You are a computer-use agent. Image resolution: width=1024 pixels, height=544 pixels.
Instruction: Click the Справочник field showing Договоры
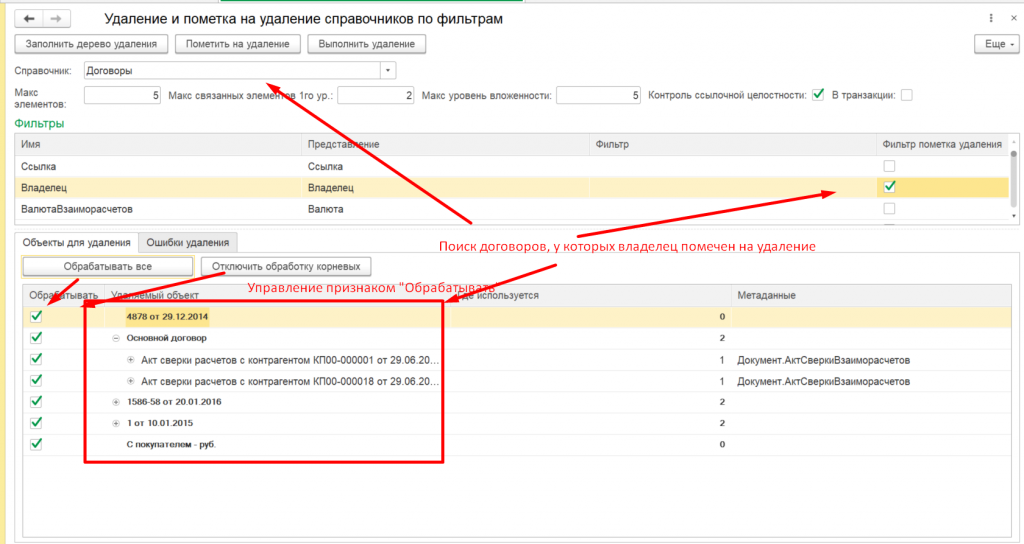pyautogui.click(x=232, y=71)
